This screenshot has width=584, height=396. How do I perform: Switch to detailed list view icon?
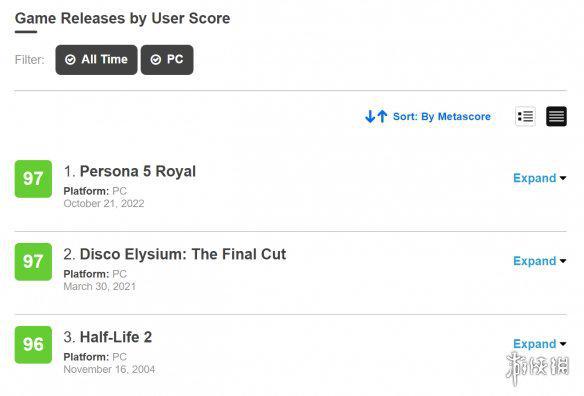526,117
